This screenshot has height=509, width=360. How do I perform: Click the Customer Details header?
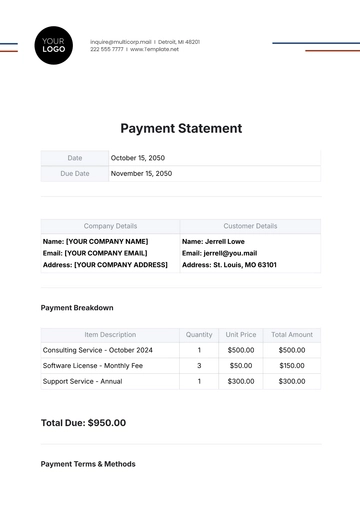pyautogui.click(x=250, y=226)
